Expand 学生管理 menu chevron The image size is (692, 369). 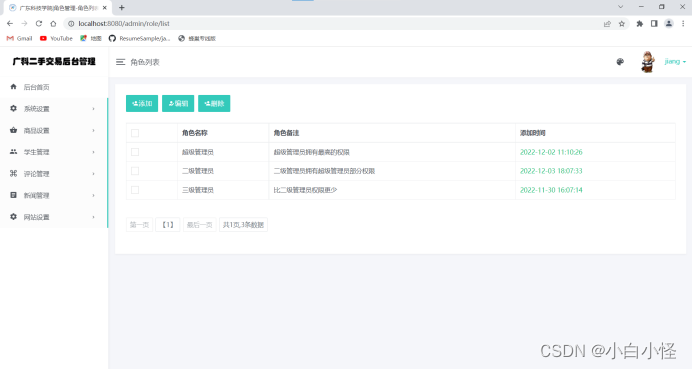tap(93, 152)
